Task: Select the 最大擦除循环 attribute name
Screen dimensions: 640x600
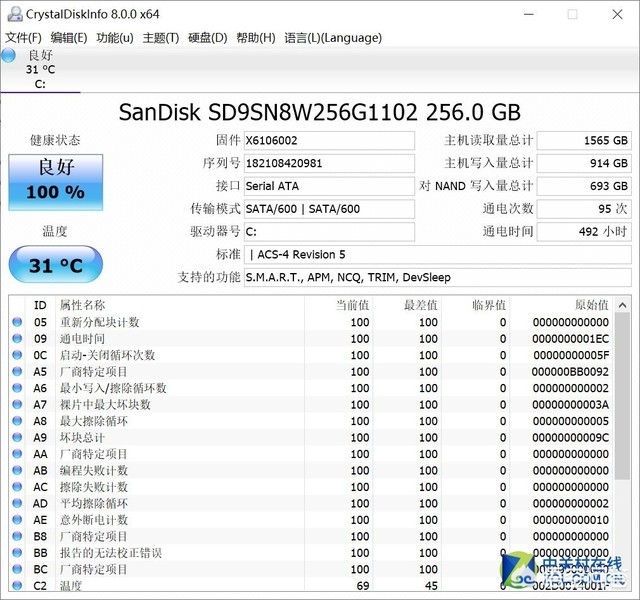Action: coord(94,421)
